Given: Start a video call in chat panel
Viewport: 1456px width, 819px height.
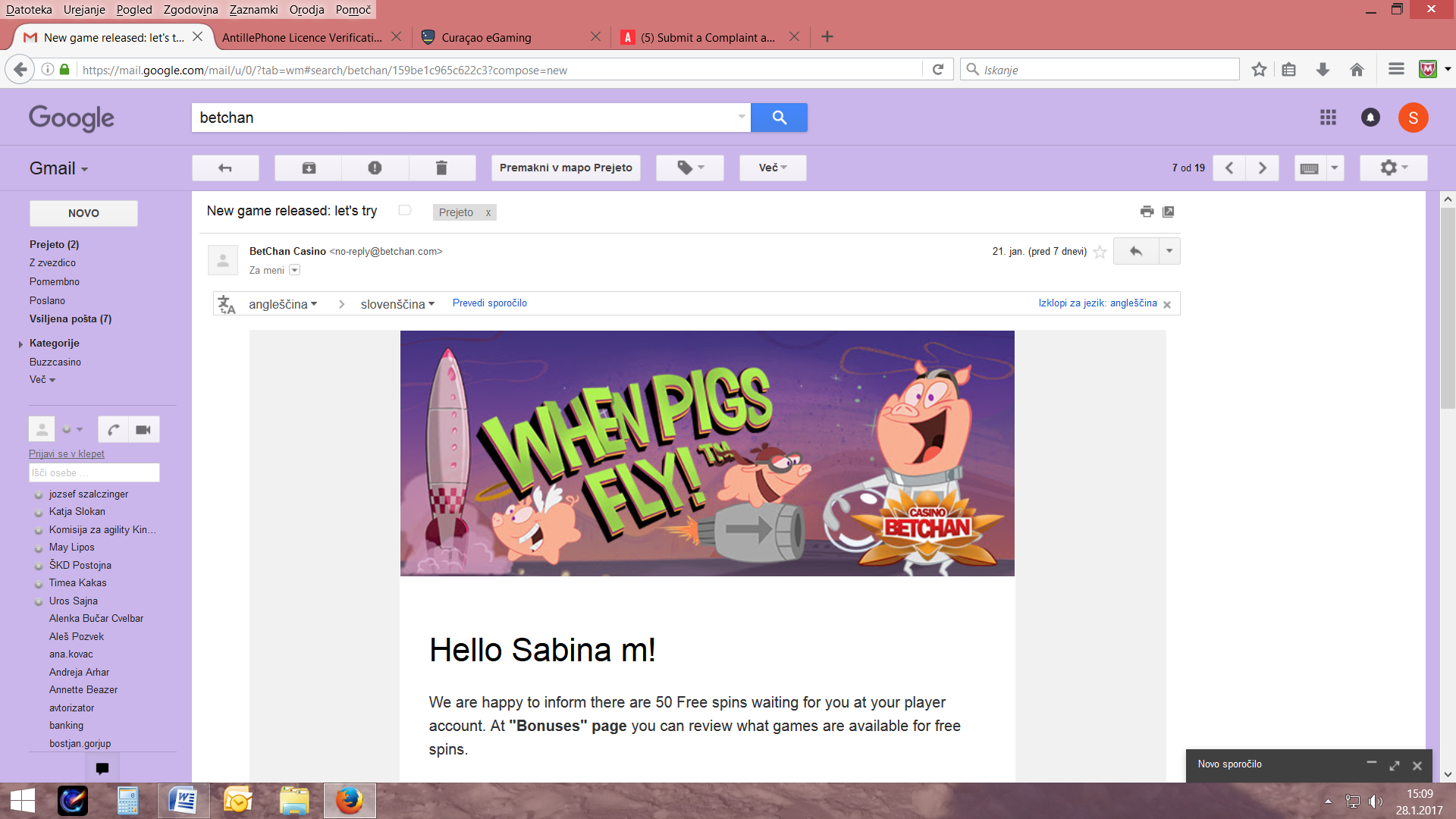Looking at the screenshot, I should tap(143, 430).
